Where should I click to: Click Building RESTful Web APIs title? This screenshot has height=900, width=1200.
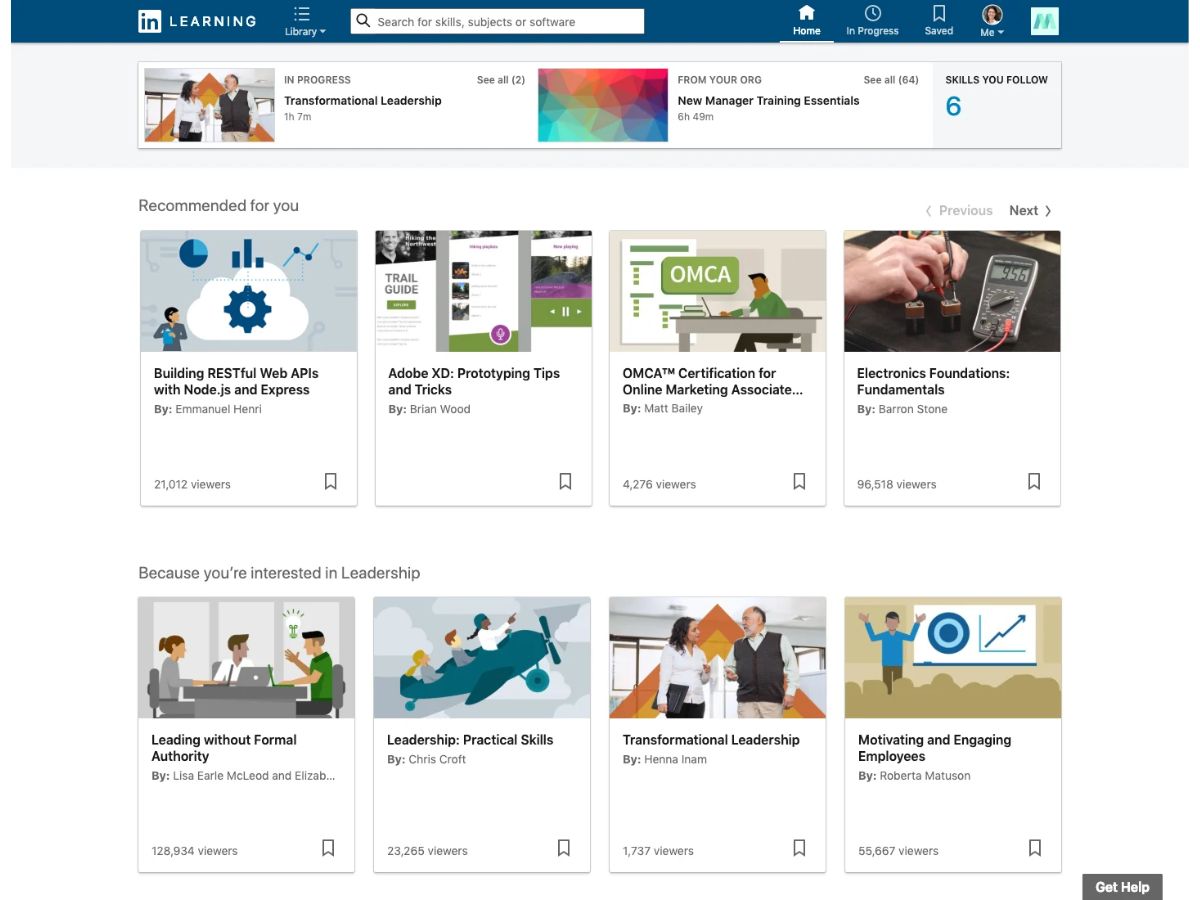(236, 381)
